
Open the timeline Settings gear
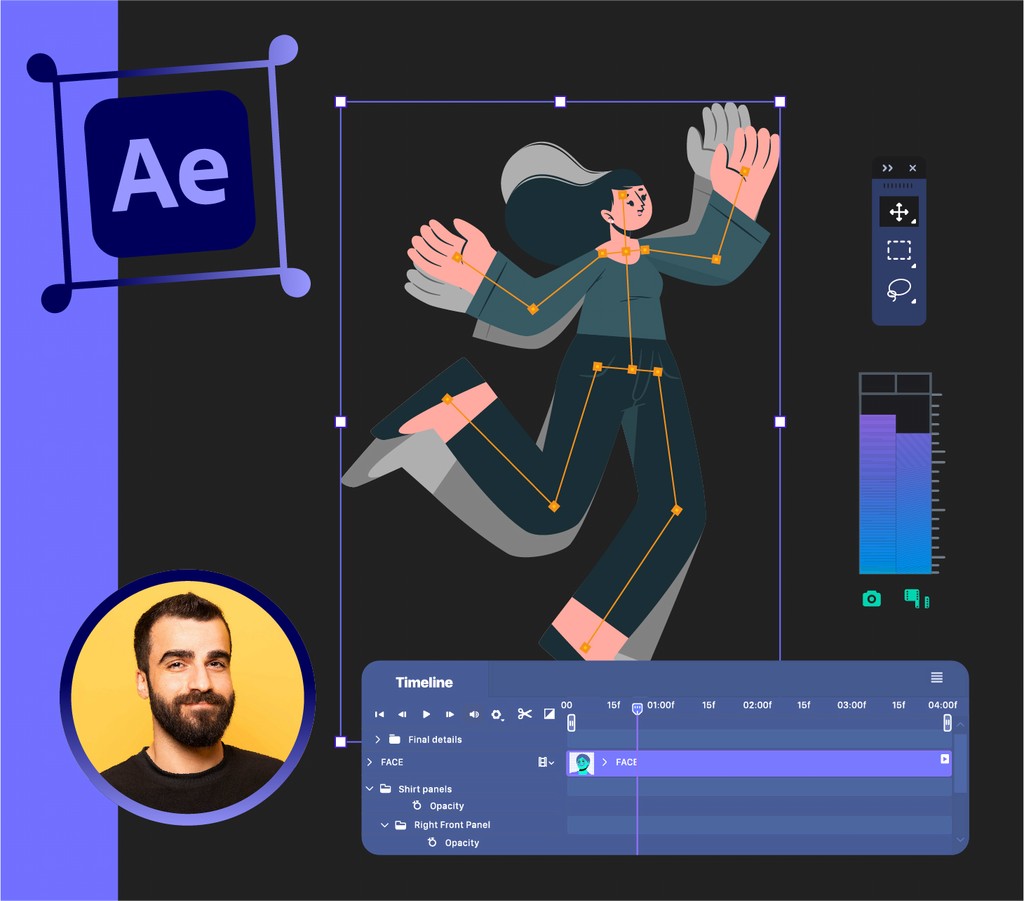(x=497, y=714)
